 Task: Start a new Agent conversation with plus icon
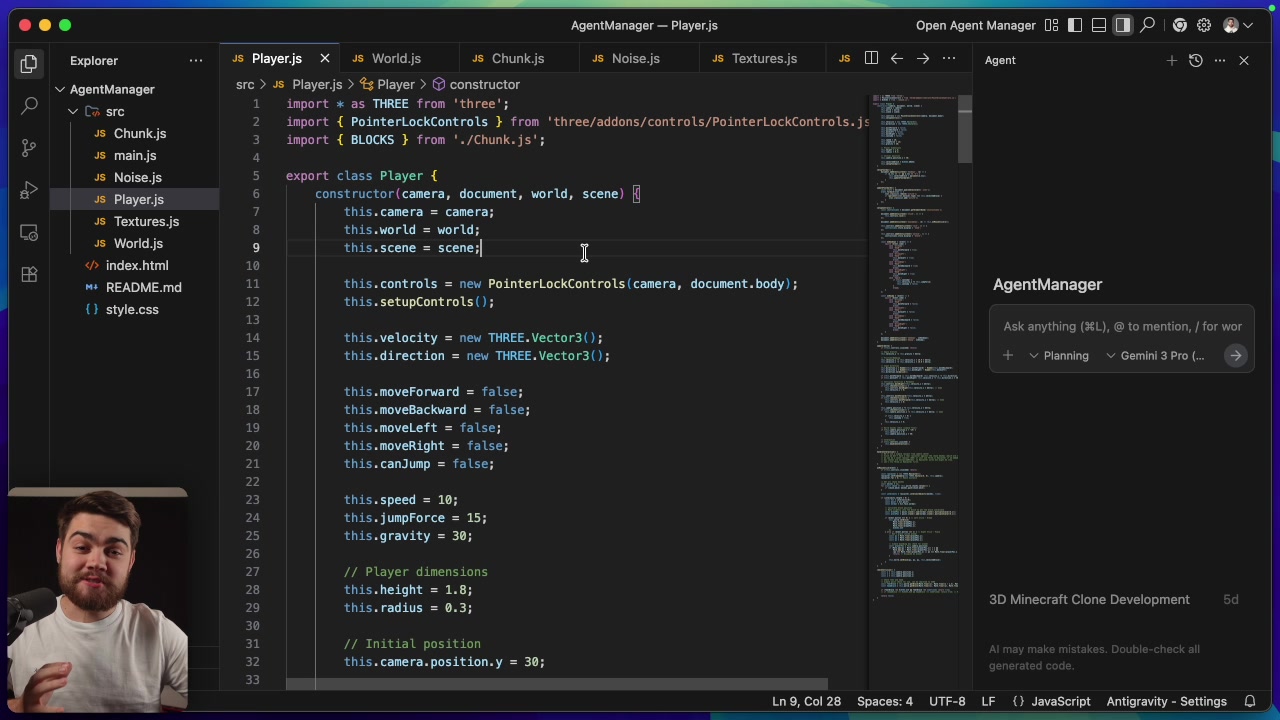[x=1171, y=60]
